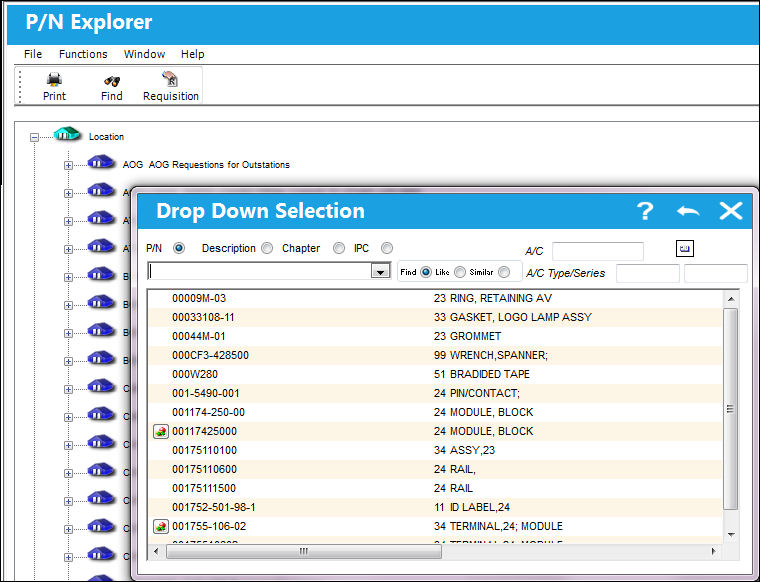Open the P/N search combo box arrow

coord(380,271)
